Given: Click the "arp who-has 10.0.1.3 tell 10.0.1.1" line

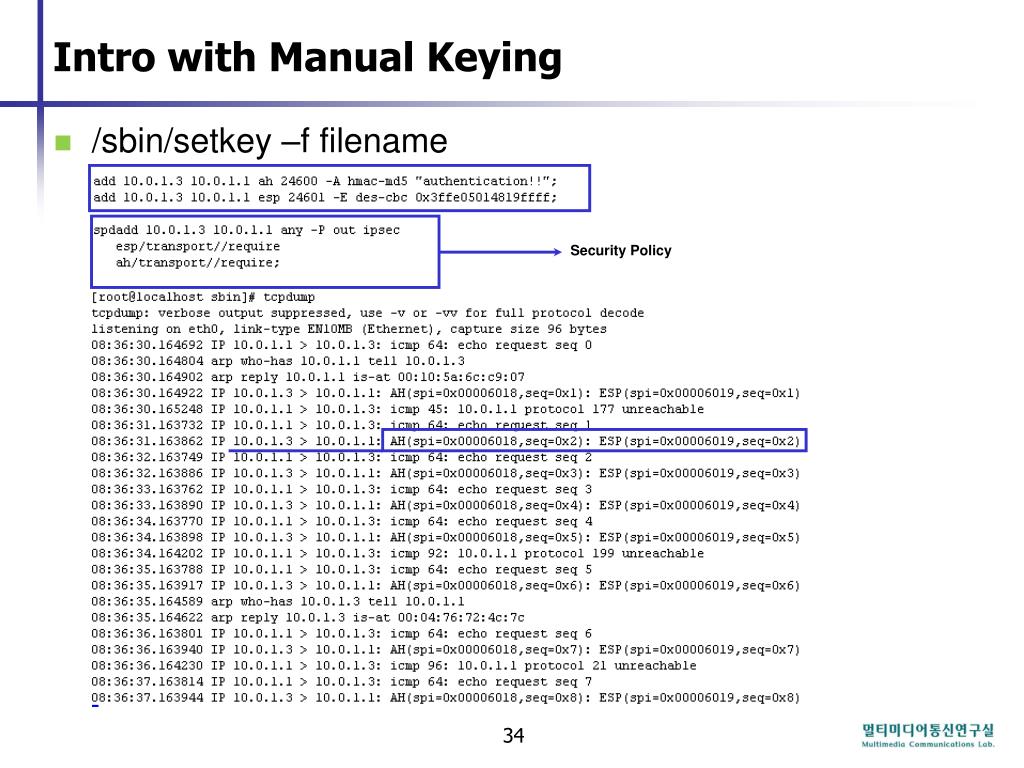Looking at the screenshot, I should tap(278, 601).
